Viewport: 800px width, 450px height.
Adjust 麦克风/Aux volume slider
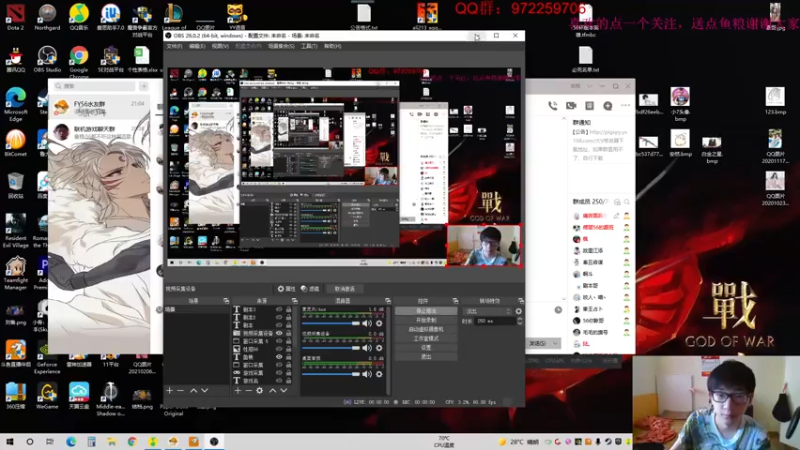(x=331, y=323)
